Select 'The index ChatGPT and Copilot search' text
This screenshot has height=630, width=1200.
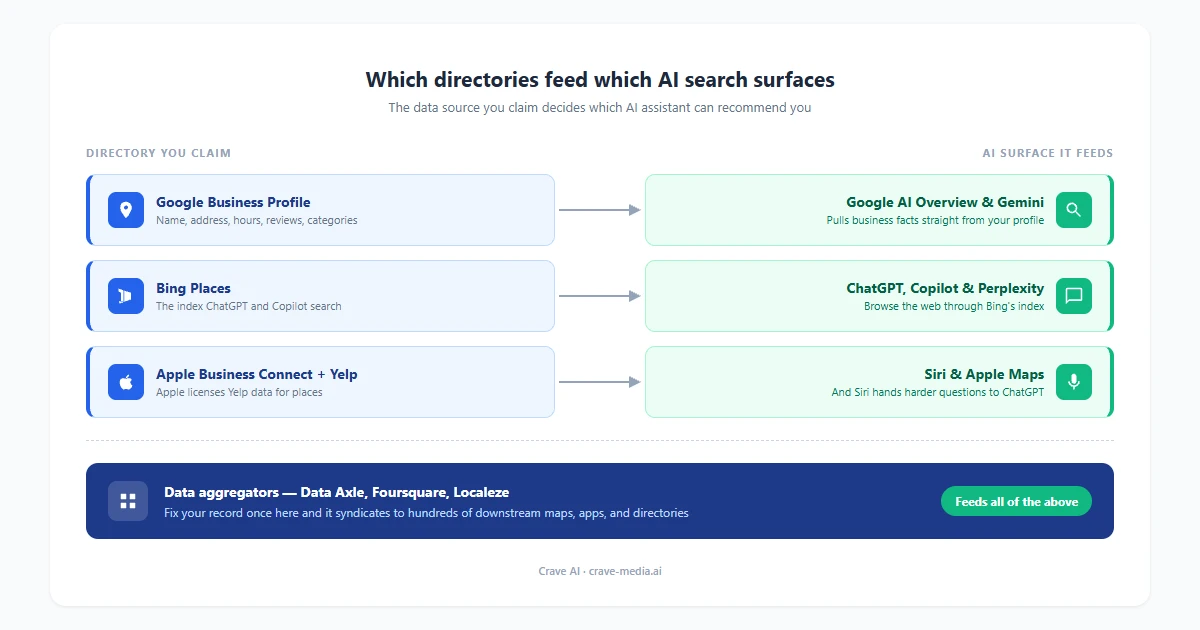tap(248, 306)
